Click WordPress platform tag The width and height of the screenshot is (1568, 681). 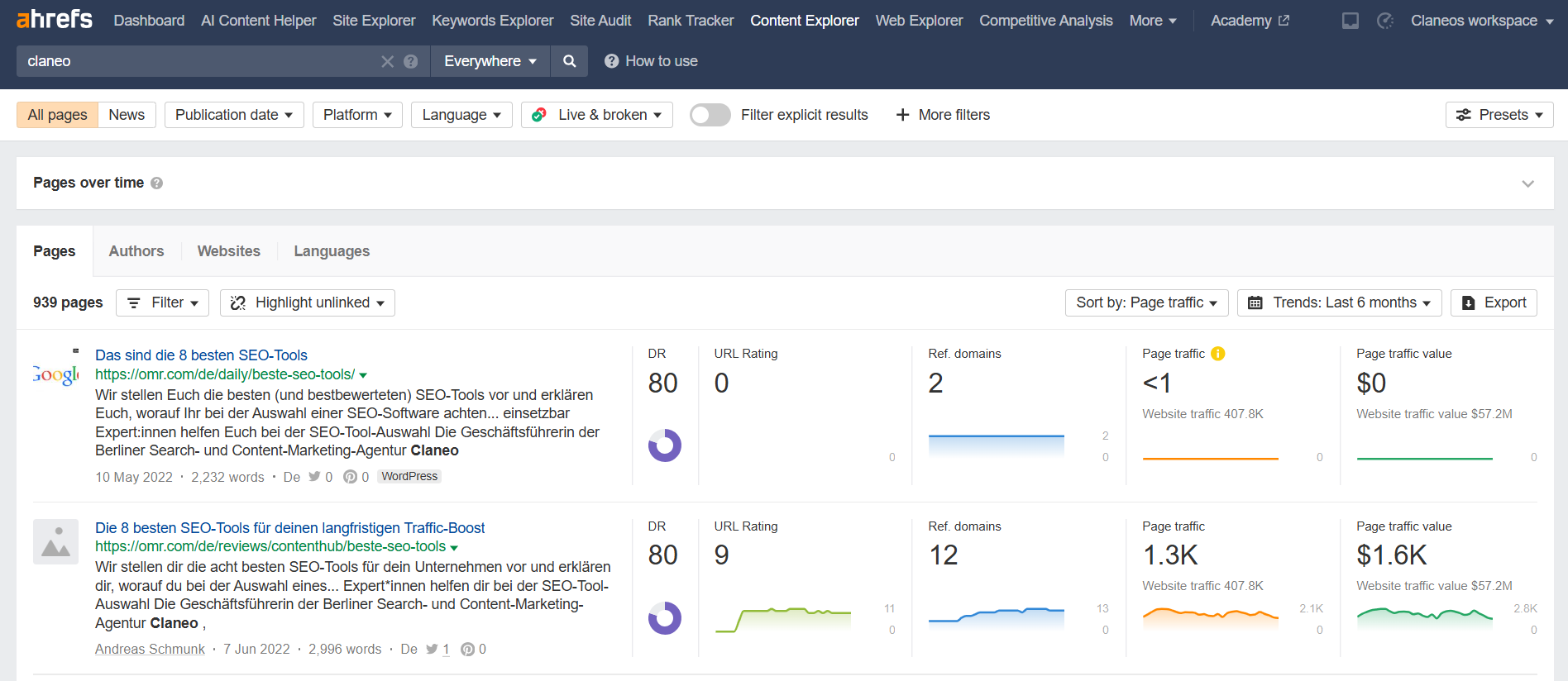[409, 477]
